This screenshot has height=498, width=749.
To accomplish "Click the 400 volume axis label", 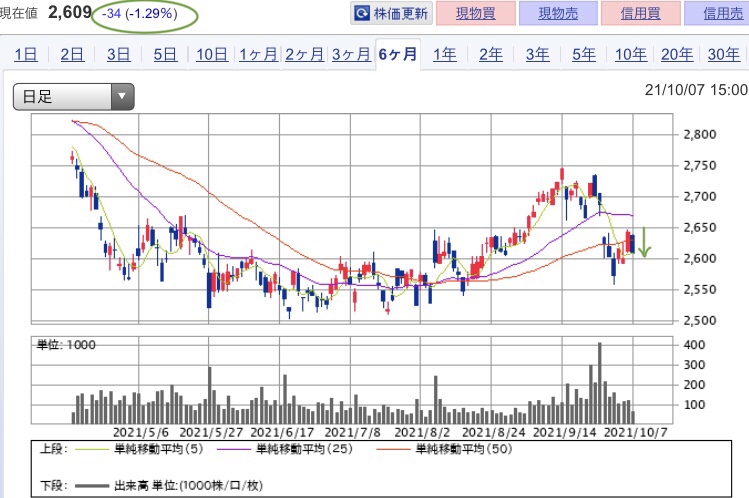I will pos(695,345).
